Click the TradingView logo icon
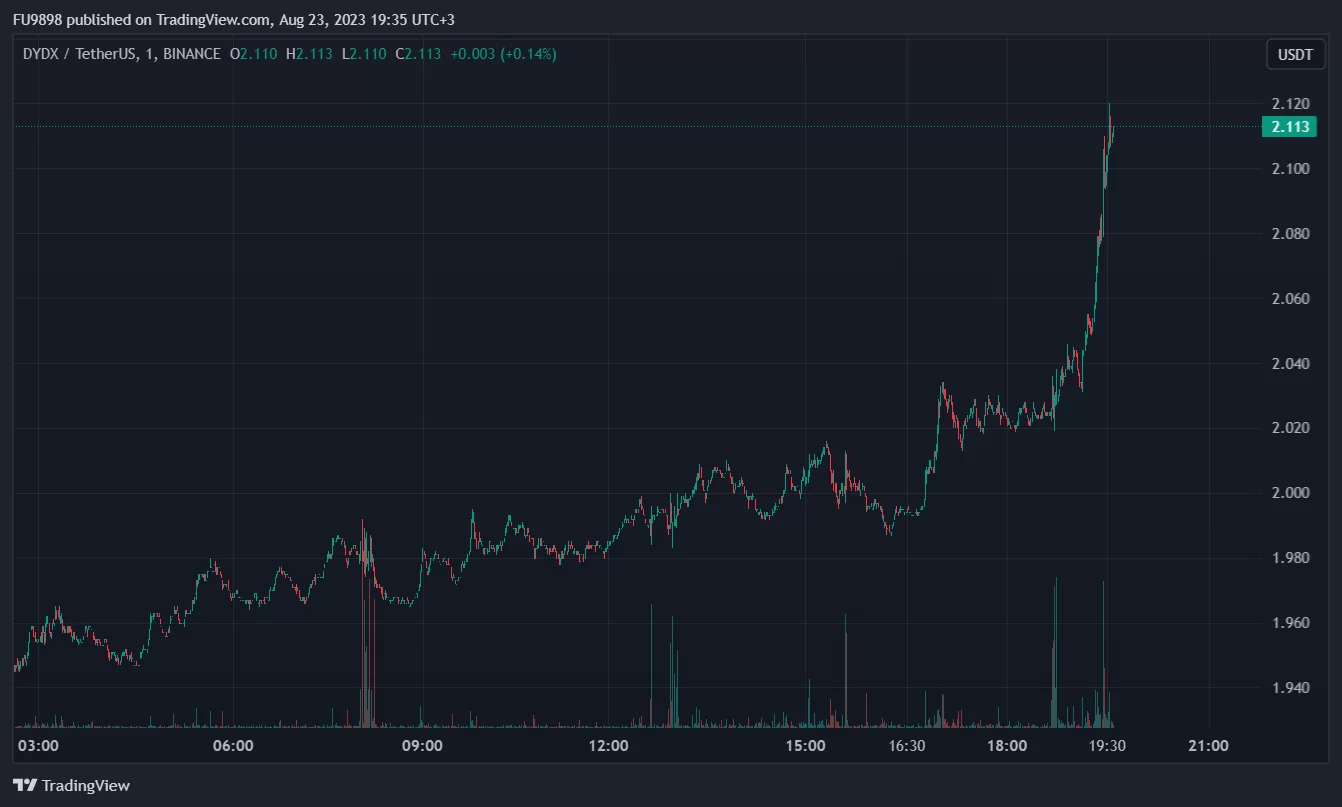 (x=25, y=786)
